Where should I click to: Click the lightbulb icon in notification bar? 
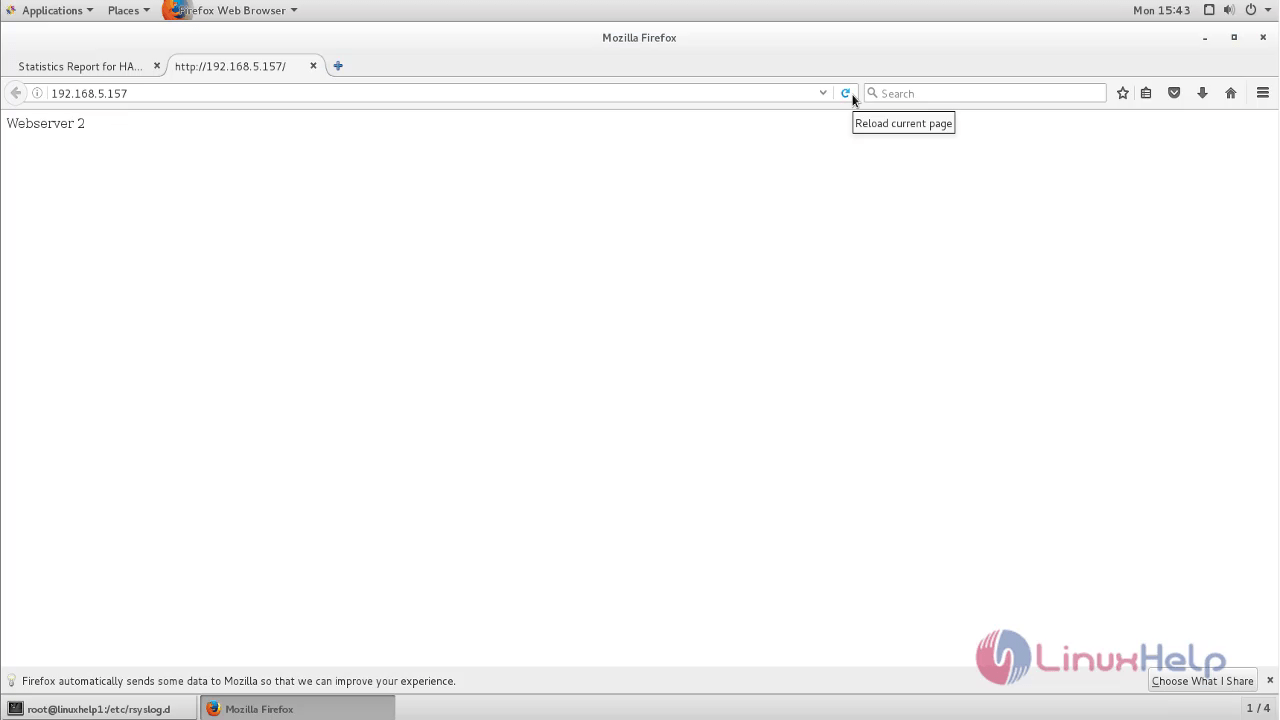[12, 681]
